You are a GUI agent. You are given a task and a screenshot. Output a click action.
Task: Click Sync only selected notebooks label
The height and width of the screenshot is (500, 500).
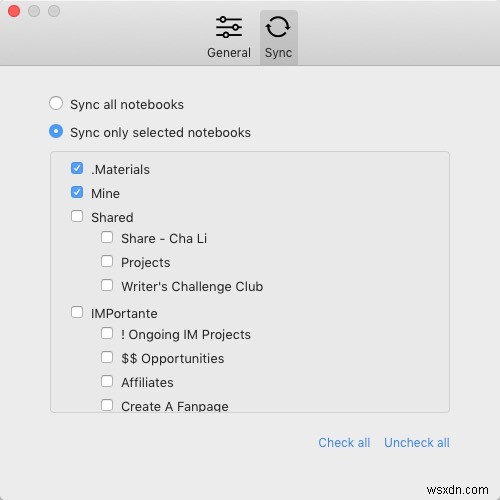160,133
